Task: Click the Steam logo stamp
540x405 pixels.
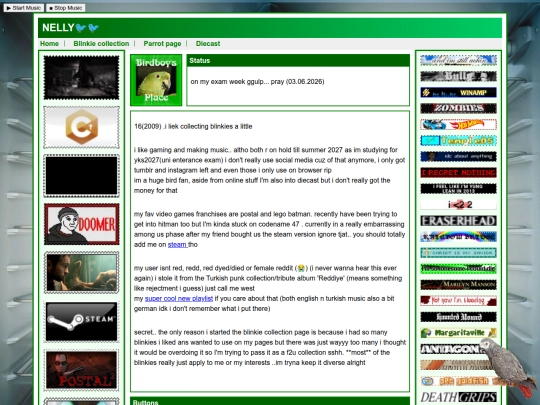Action: [82, 321]
